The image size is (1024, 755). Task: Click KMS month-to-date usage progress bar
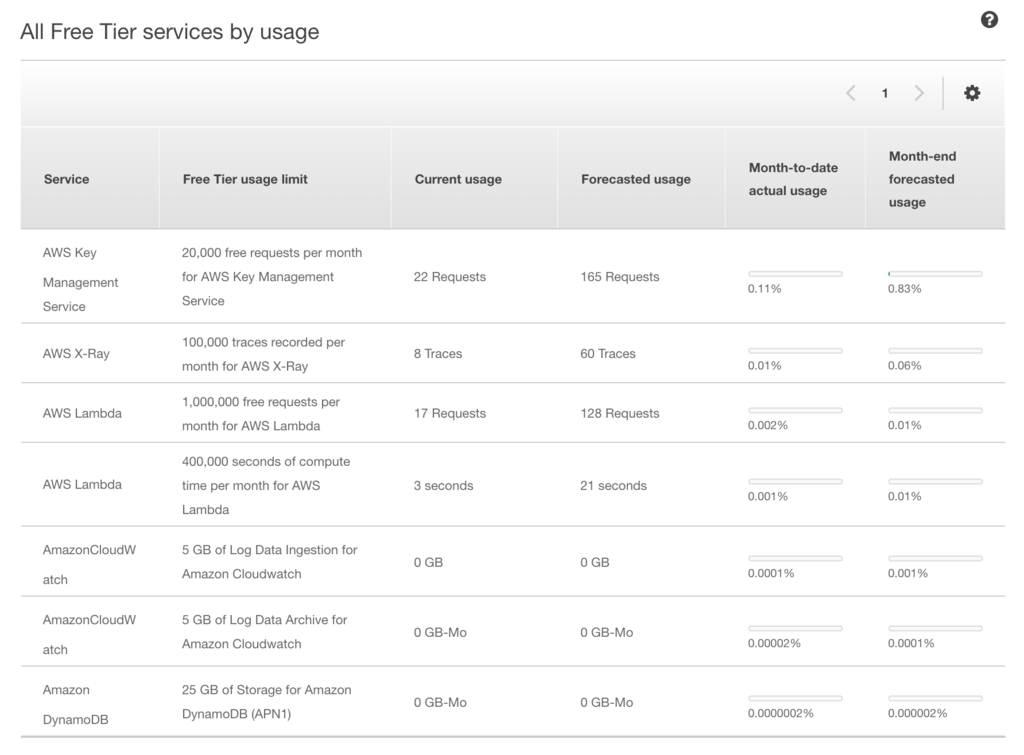pos(795,273)
